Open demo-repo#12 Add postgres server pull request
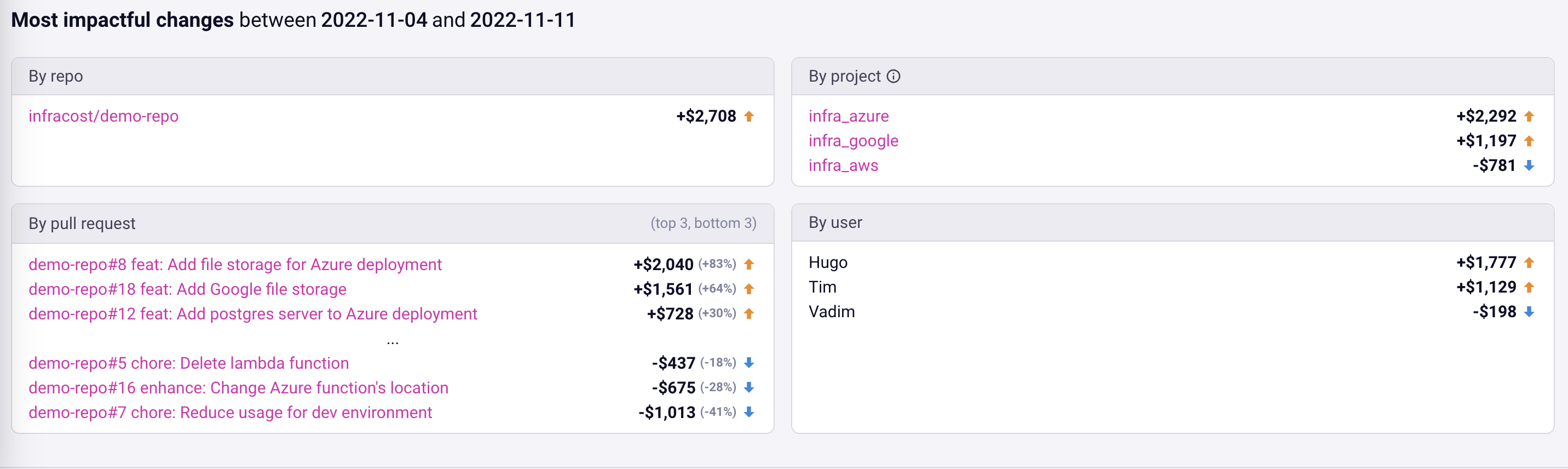This screenshot has height=469, width=1568. tap(252, 314)
